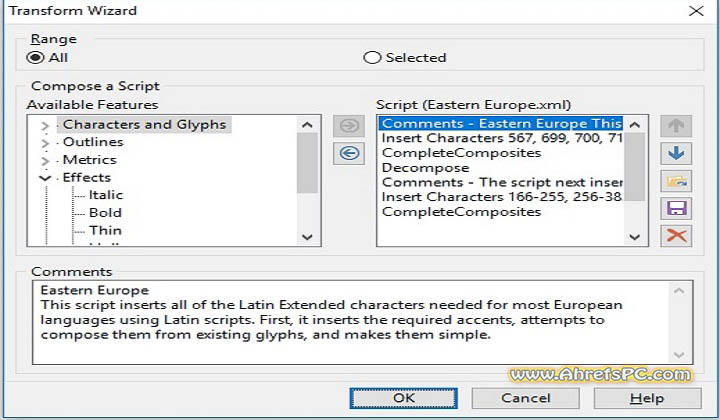Move script item up with arrow icon
The image size is (720, 420).
pyautogui.click(x=676, y=126)
